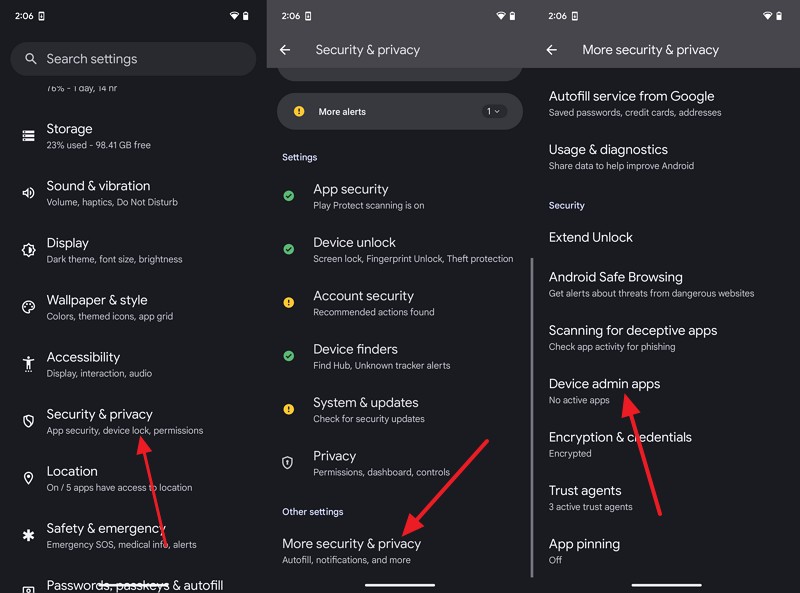Viewport: 800px width, 593px height.
Task: Tap yellow warning icon in More alerts
Action: pyautogui.click(x=299, y=111)
